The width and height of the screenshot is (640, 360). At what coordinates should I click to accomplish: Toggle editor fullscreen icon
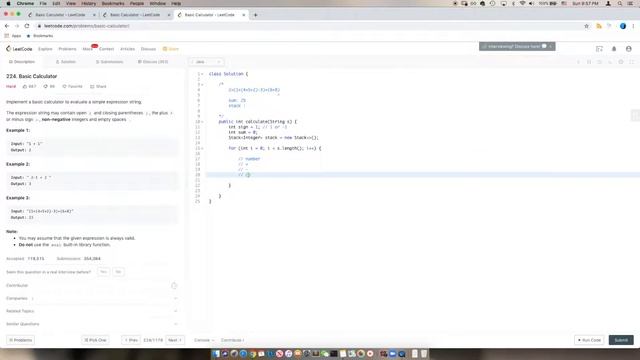tap(631, 62)
